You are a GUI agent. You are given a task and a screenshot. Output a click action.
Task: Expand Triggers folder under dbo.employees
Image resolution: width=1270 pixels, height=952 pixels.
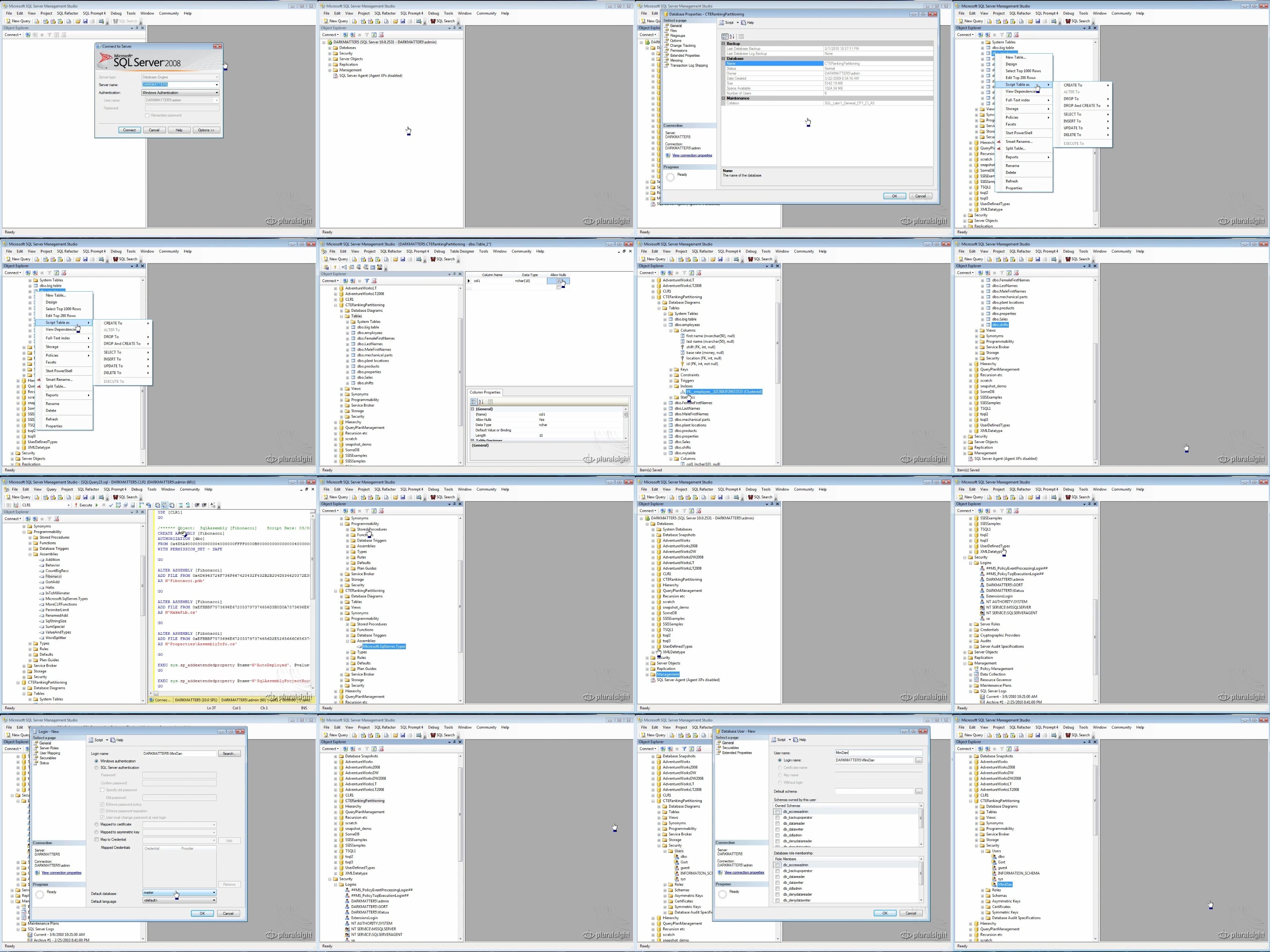pos(671,380)
